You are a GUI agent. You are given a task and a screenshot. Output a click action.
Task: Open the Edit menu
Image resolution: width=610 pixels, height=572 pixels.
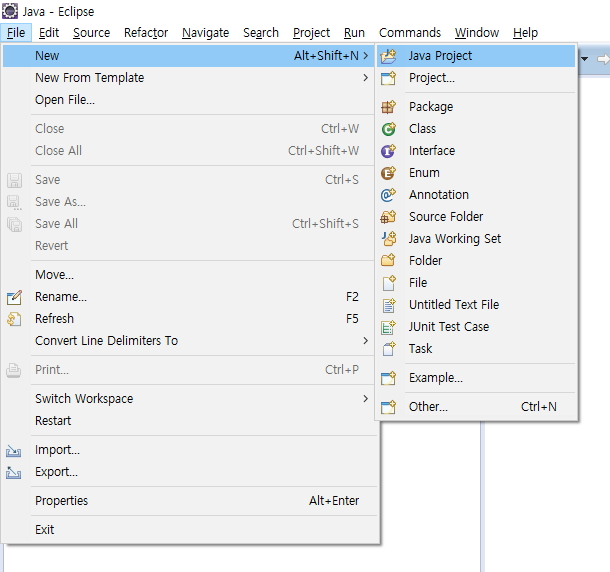[49, 33]
